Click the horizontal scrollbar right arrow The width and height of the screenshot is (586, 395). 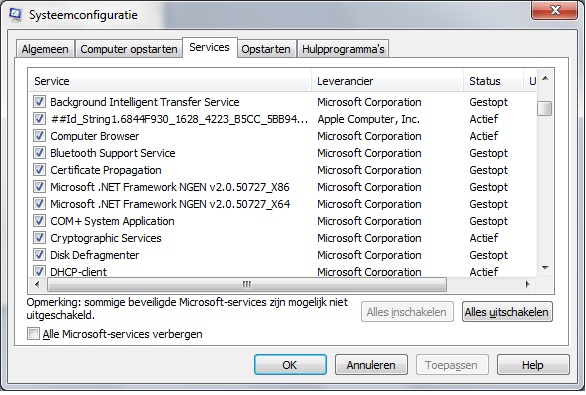pyautogui.click(x=527, y=284)
